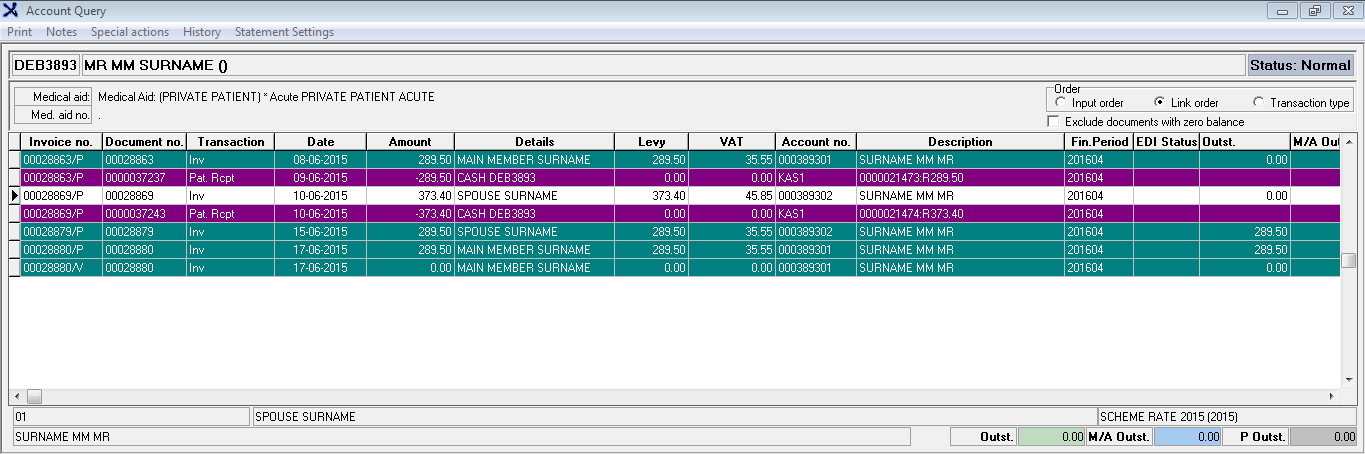This screenshot has height=454, width=1365.
Task: Open the Notes menu
Action: [61, 32]
